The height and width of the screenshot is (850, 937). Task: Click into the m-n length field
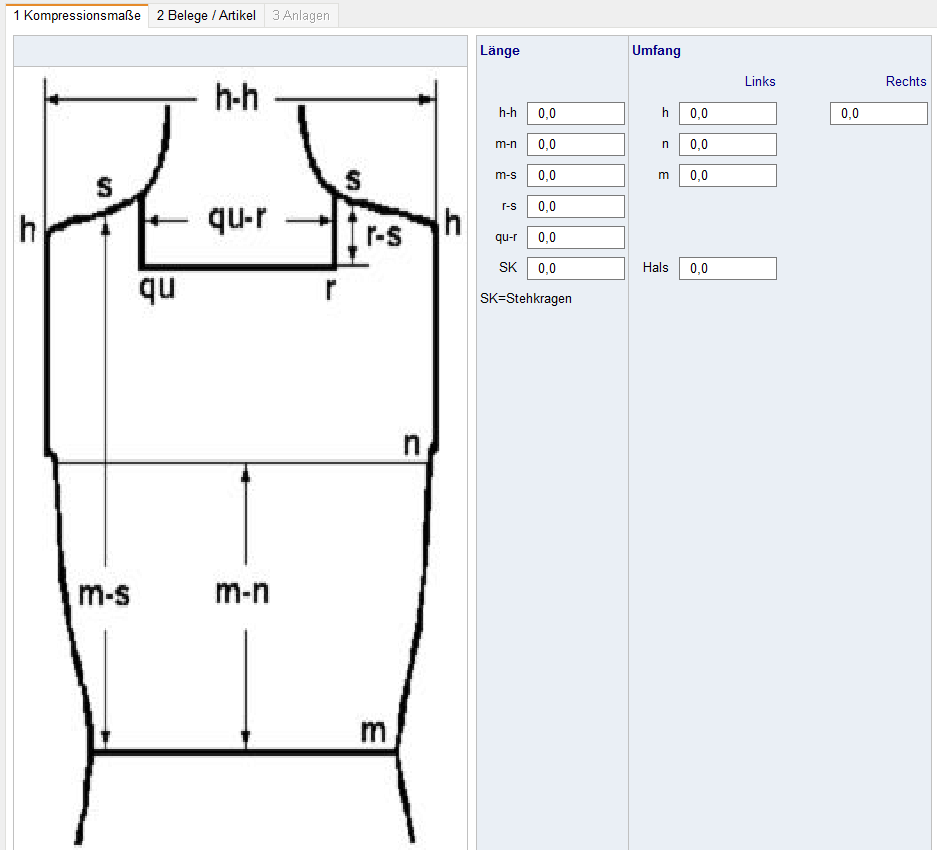[575, 145]
